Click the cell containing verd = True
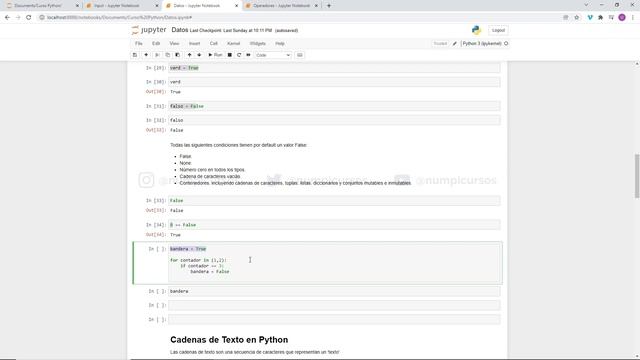This screenshot has height=360, width=640. tap(334, 68)
